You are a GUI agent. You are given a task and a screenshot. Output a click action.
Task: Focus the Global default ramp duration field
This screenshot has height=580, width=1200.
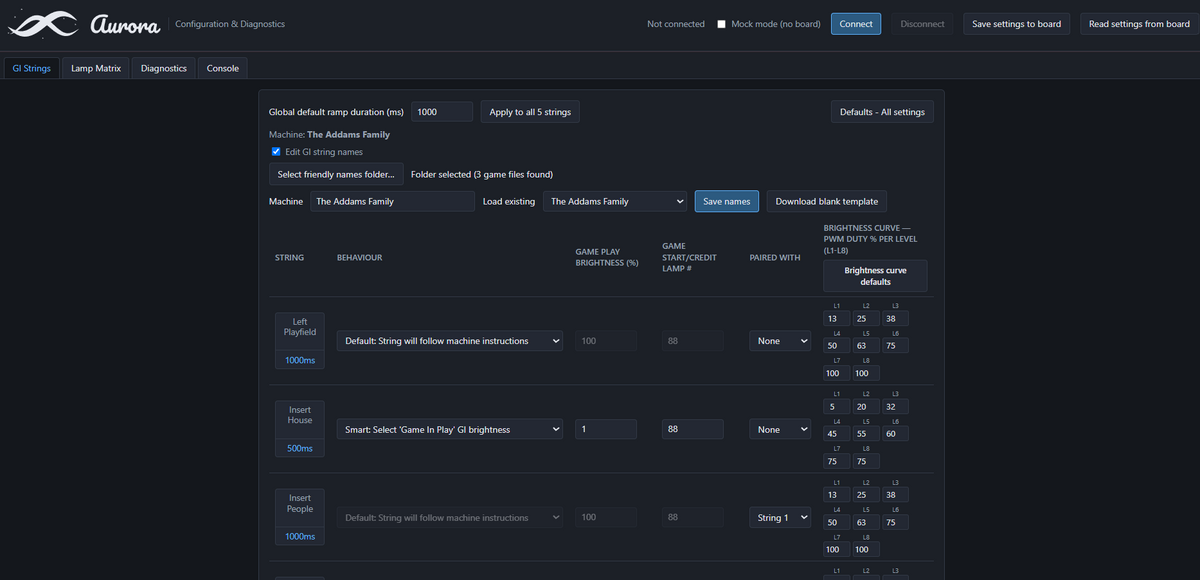442,112
